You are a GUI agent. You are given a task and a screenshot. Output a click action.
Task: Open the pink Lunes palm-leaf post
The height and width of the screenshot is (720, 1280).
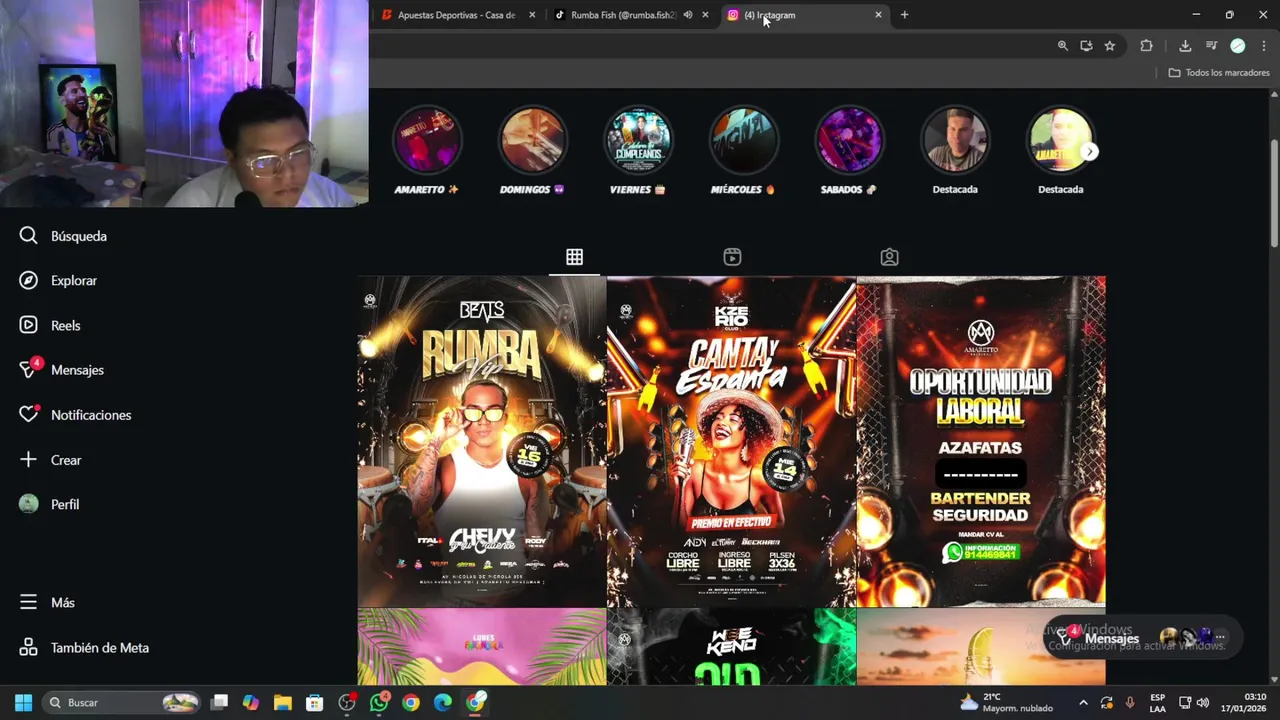point(482,647)
